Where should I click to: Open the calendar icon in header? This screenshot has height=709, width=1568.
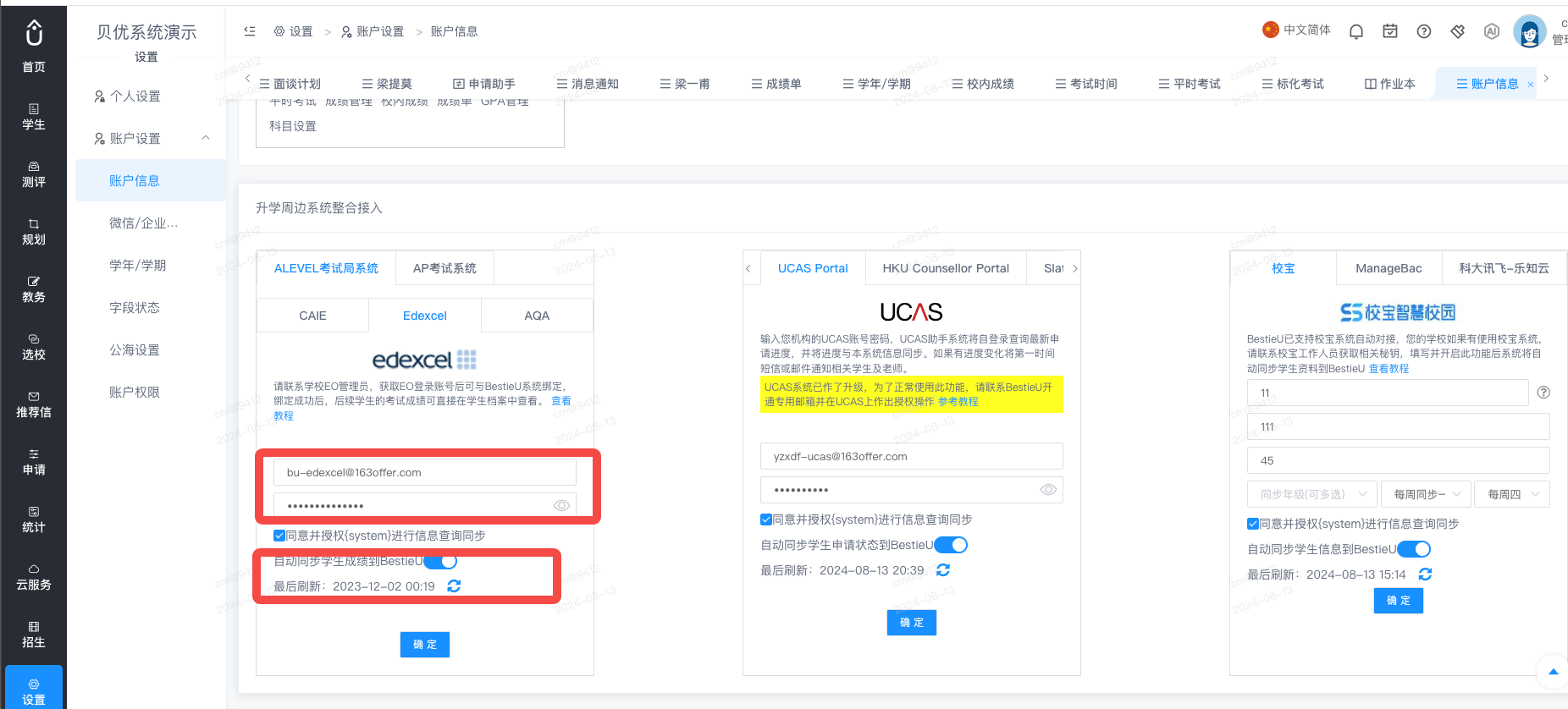pyautogui.click(x=1390, y=31)
